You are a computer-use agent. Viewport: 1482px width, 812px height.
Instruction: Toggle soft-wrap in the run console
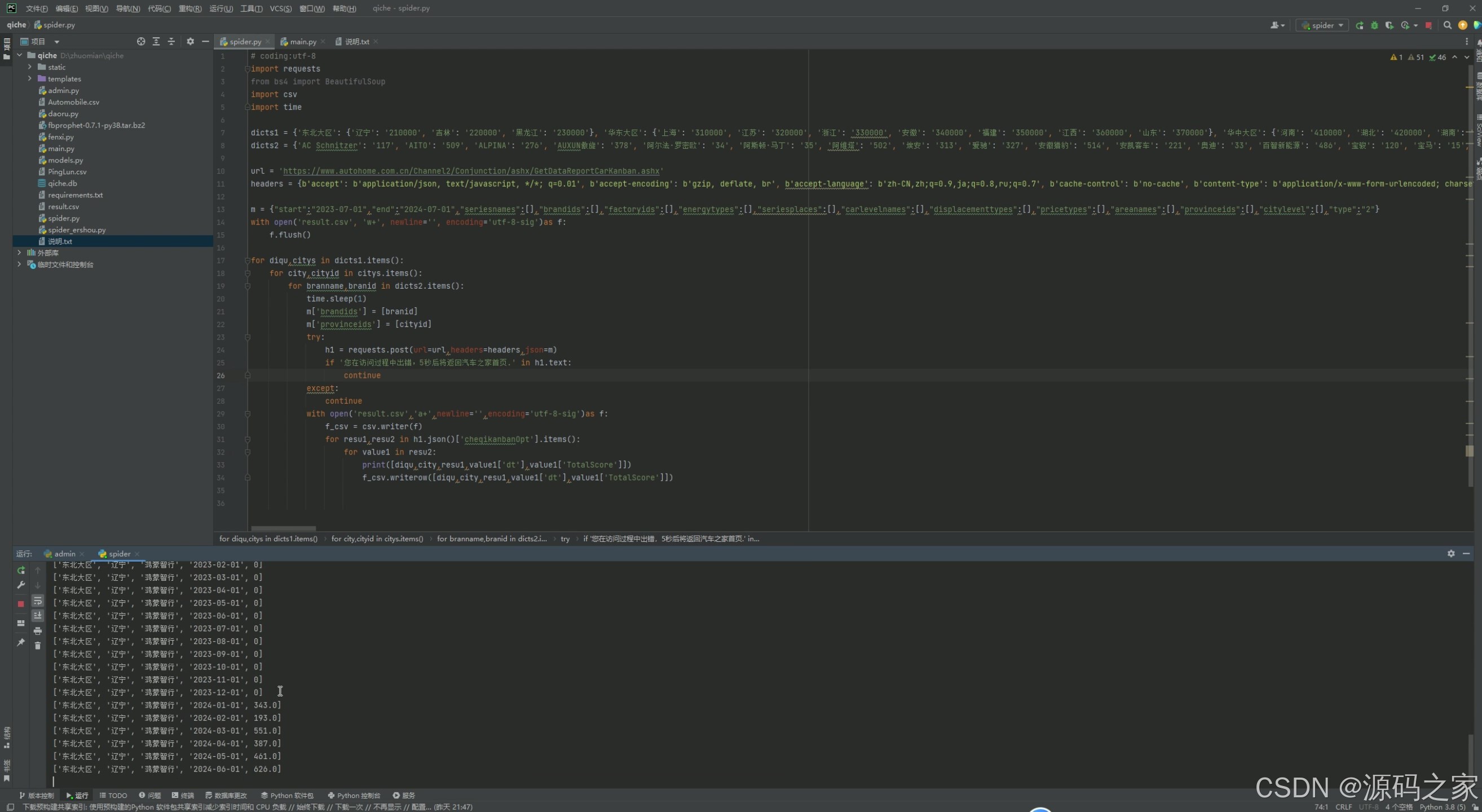click(x=38, y=601)
